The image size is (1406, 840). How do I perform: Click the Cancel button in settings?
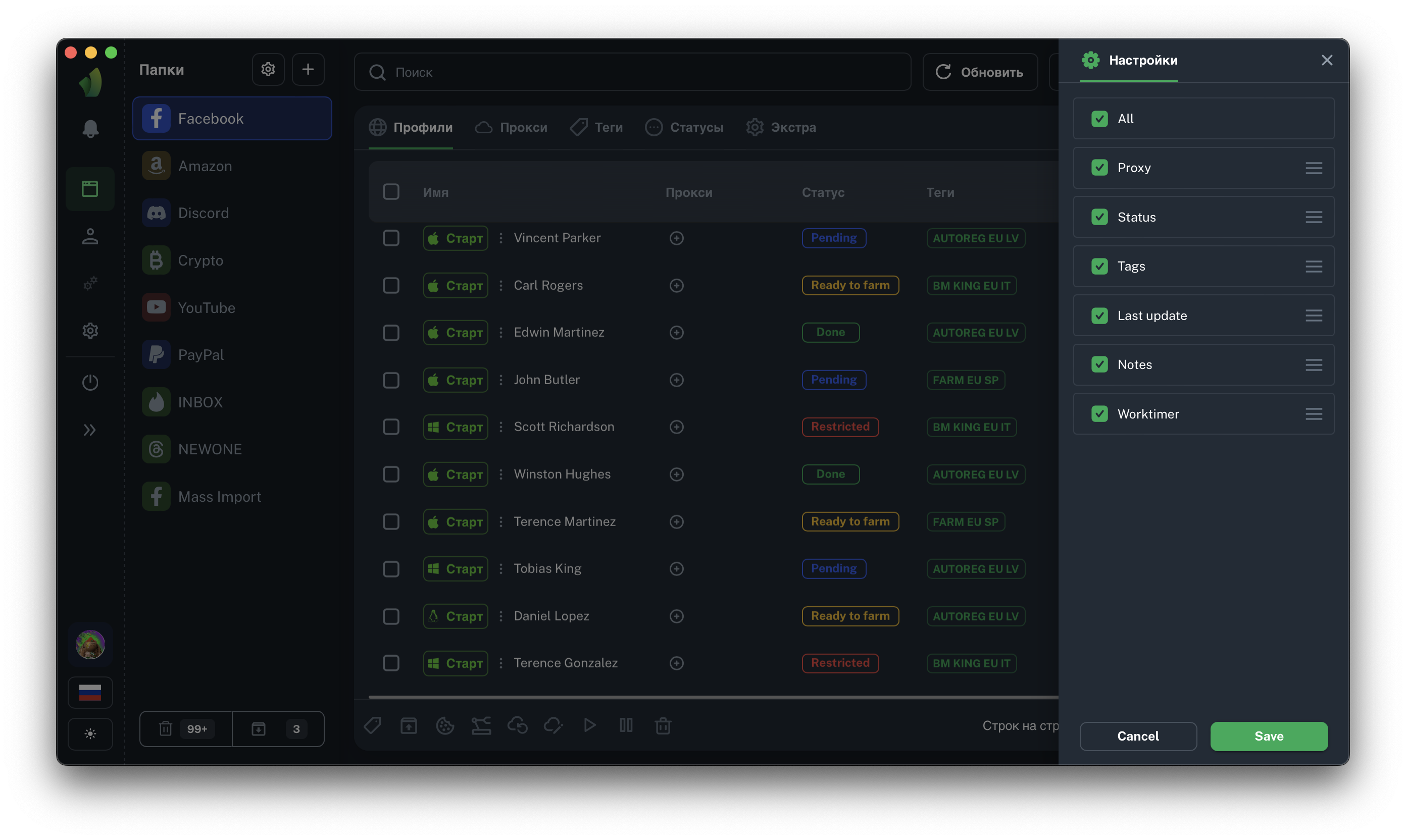coord(1138,736)
